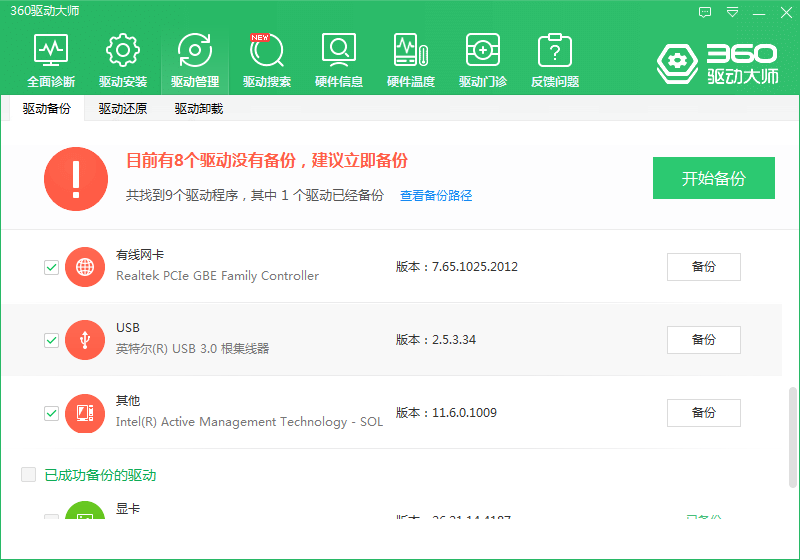Switch to the 驱动卸载 tab
The width and height of the screenshot is (800, 560).
click(x=198, y=109)
